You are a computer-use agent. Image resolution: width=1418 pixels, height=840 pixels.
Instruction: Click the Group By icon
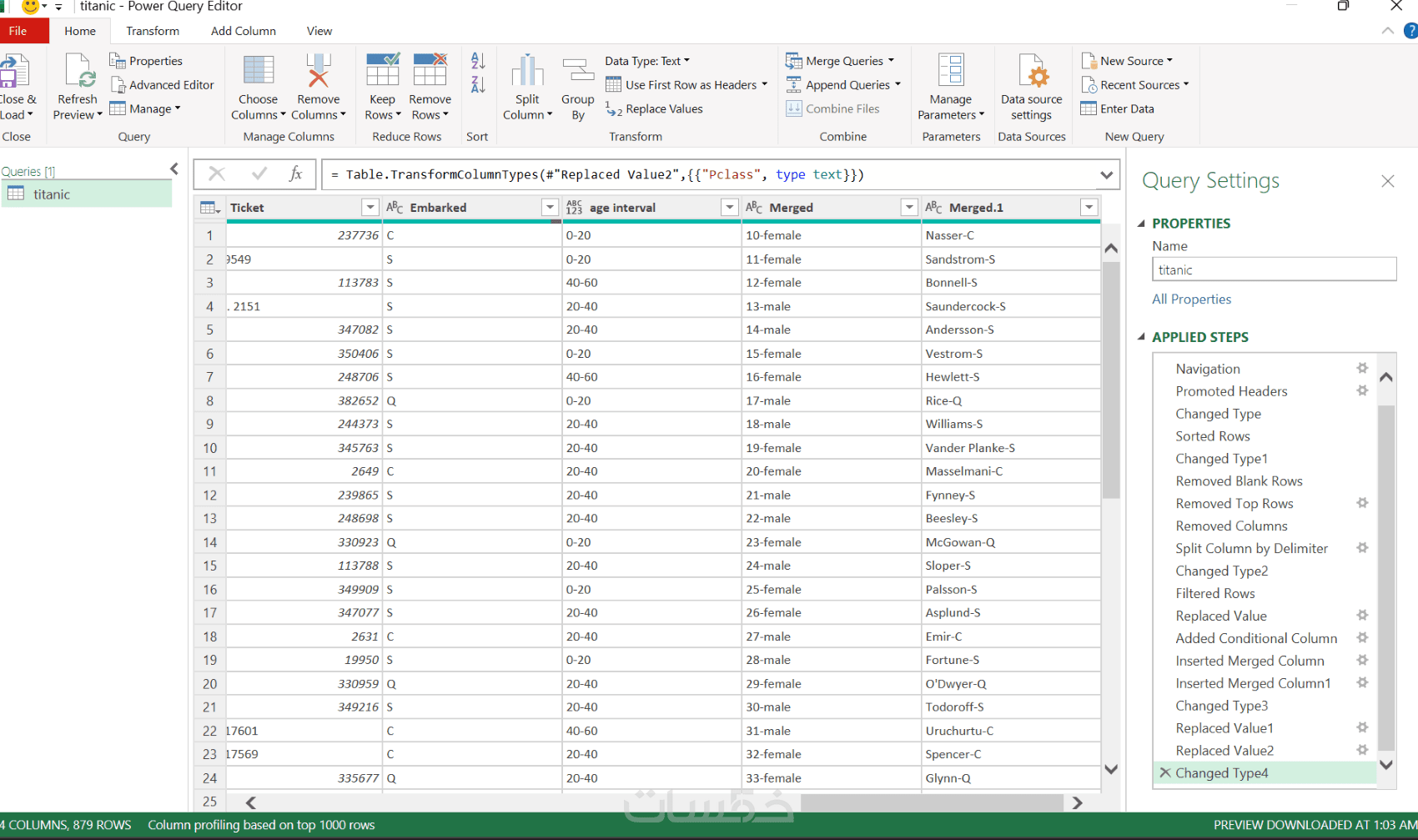pyautogui.click(x=577, y=72)
